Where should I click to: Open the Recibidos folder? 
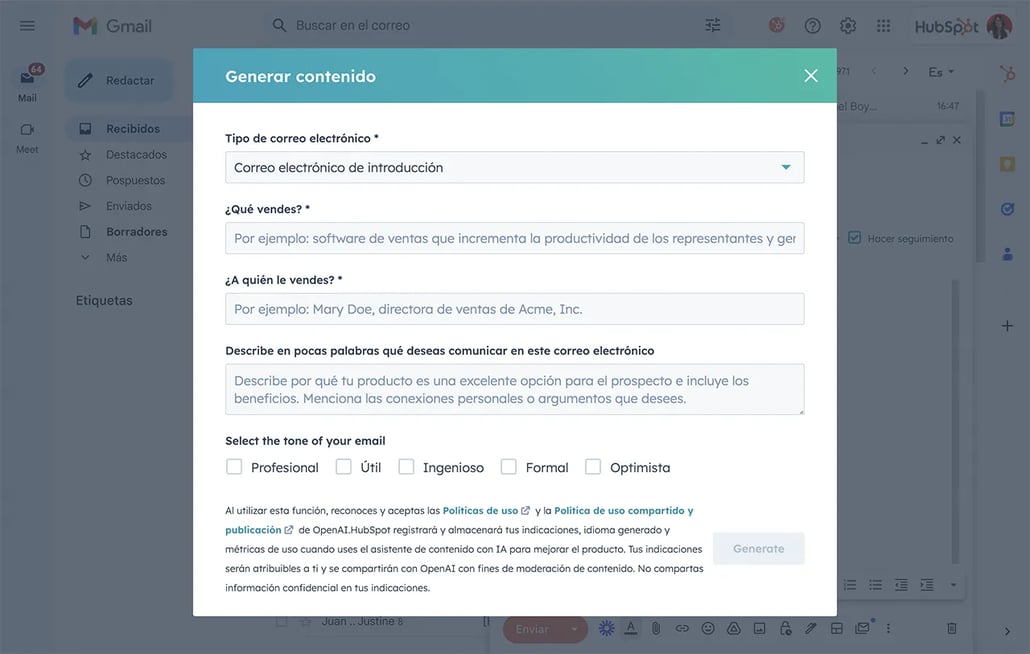[x=133, y=129]
